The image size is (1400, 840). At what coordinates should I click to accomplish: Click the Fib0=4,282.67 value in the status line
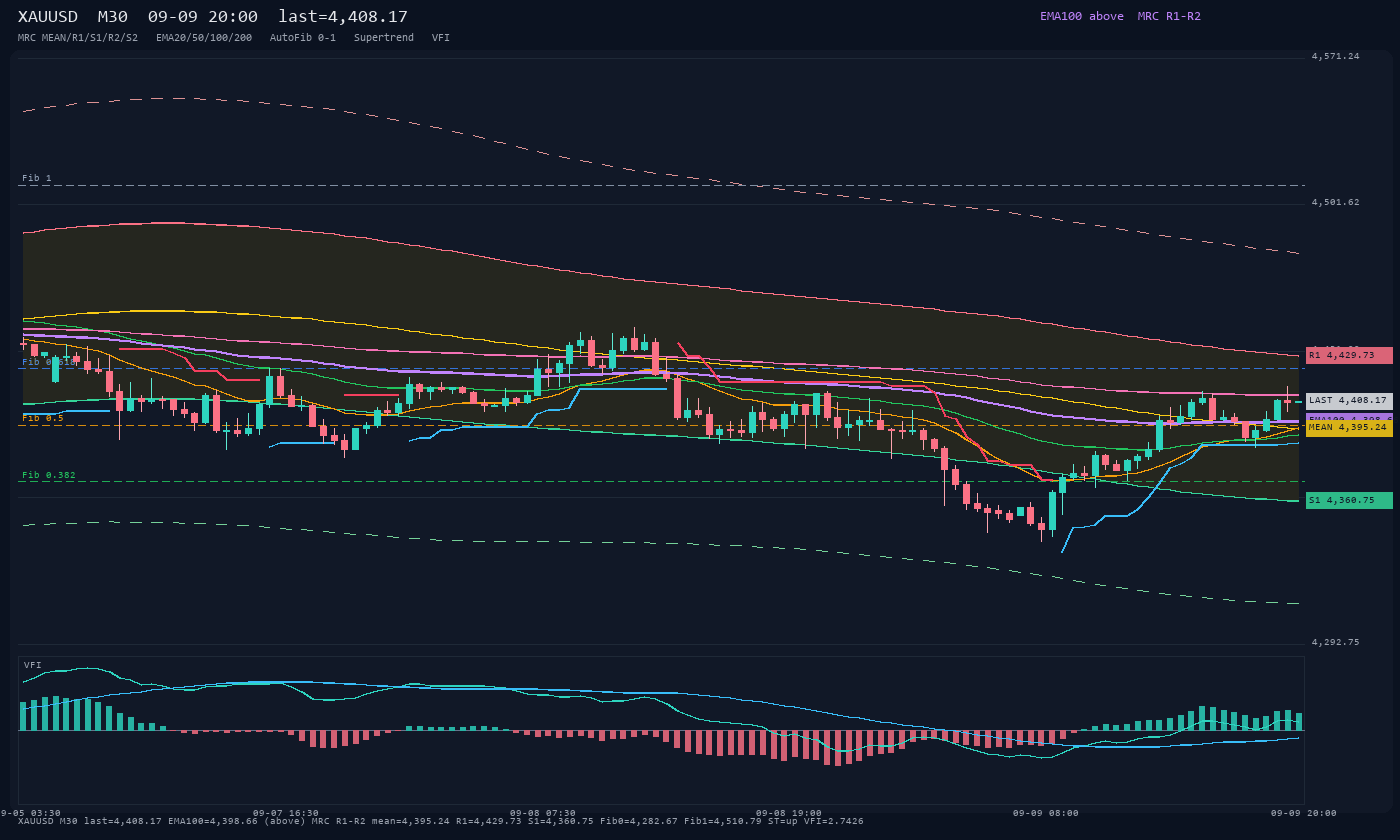(639, 821)
